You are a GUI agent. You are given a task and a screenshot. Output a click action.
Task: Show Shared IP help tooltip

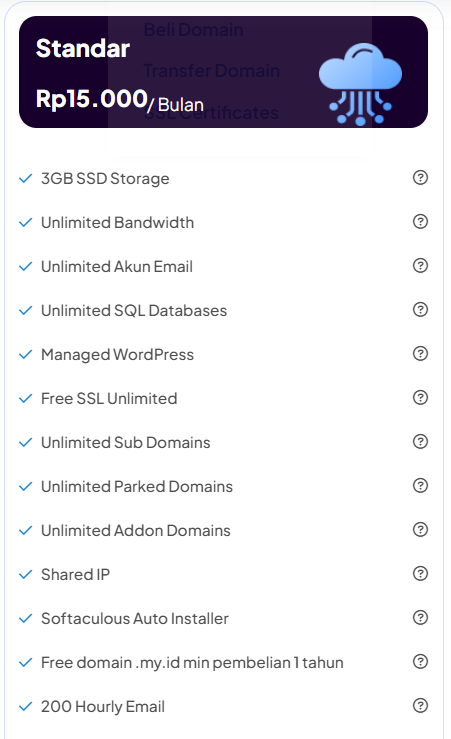[420, 574]
